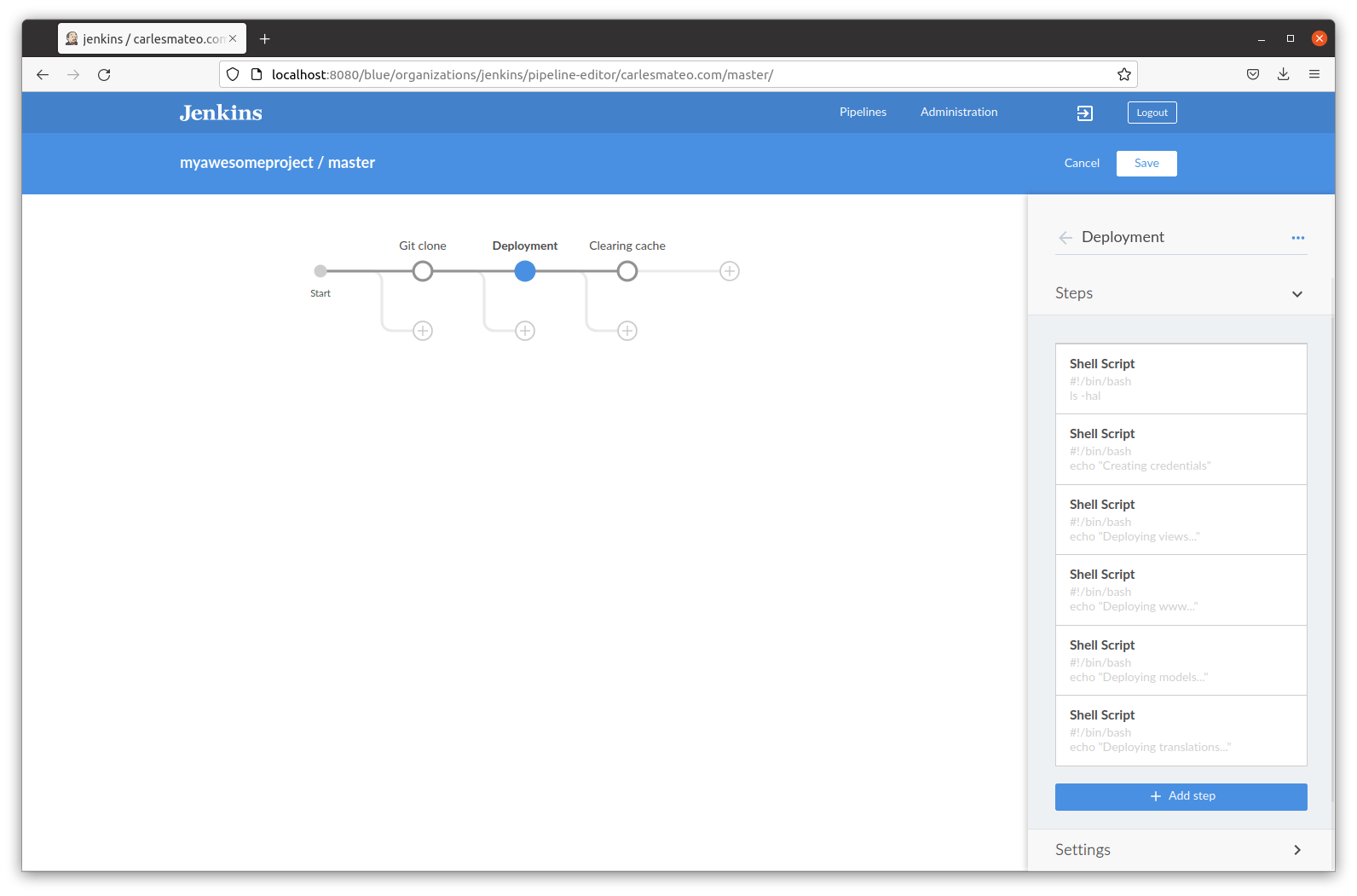The image size is (1357, 896).
Task: Open the three-dots menu for Deployment stage
Action: (1297, 238)
